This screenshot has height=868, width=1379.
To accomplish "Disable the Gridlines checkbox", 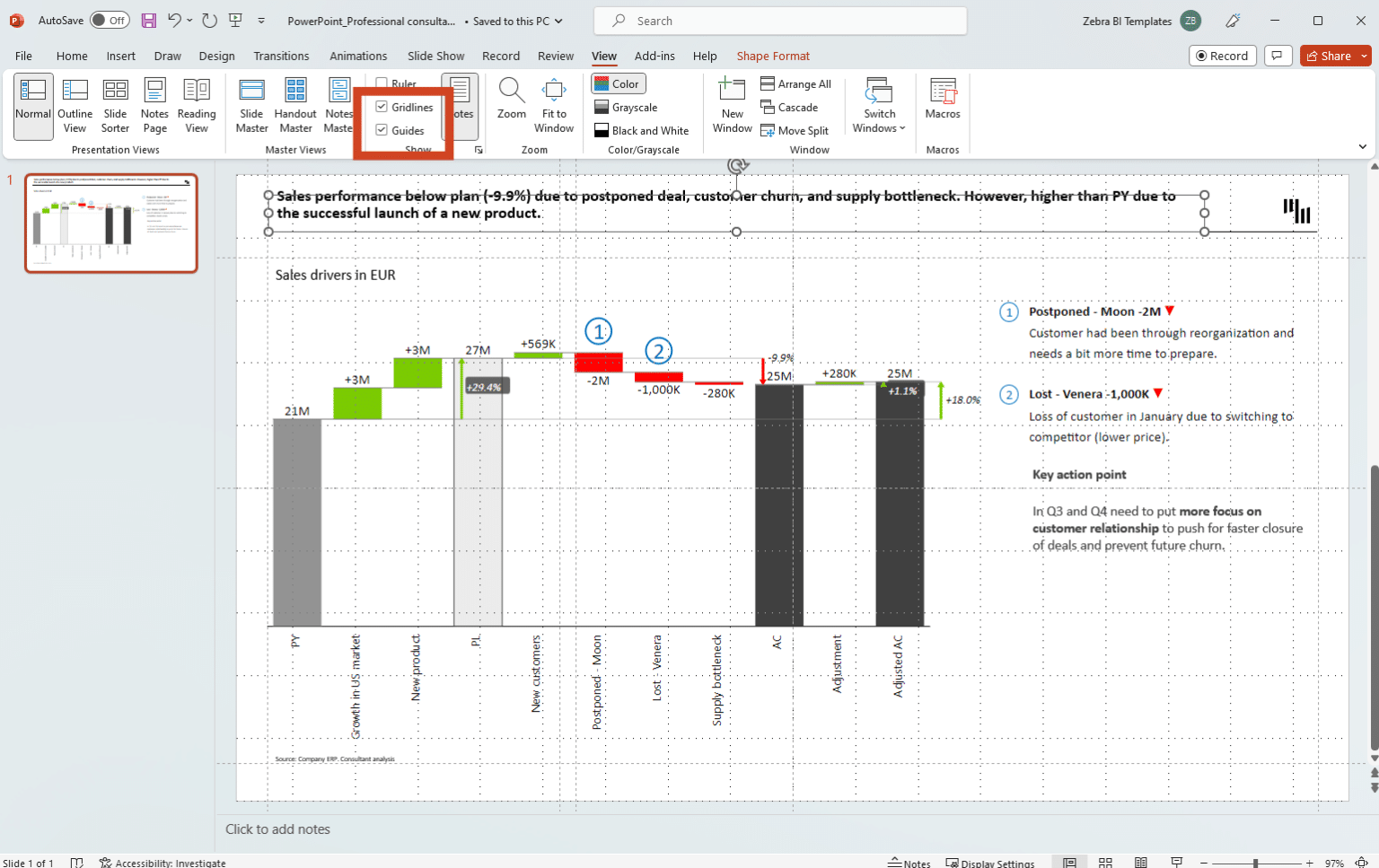I will (382, 107).
